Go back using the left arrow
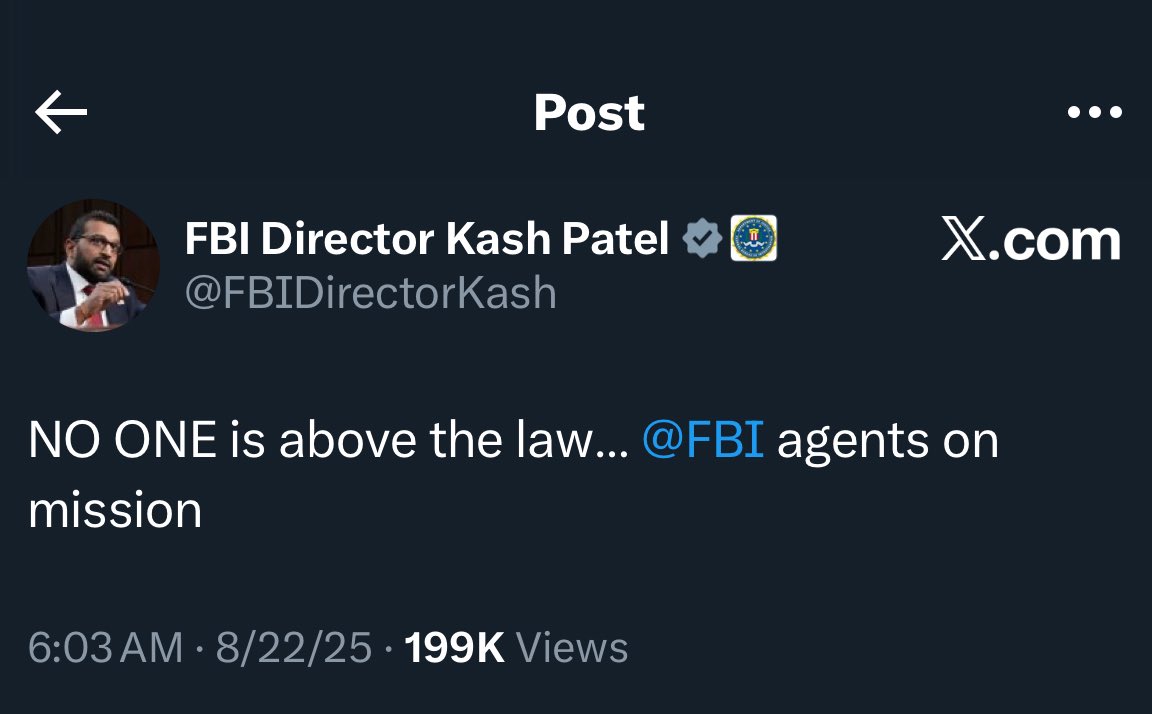Viewport: 1152px width, 714px height. point(61,113)
